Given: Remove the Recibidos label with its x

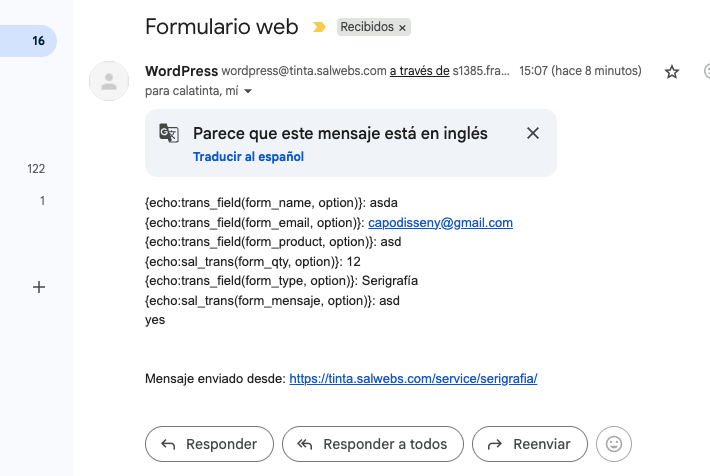Looking at the screenshot, I should pyautogui.click(x=402, y=29).
